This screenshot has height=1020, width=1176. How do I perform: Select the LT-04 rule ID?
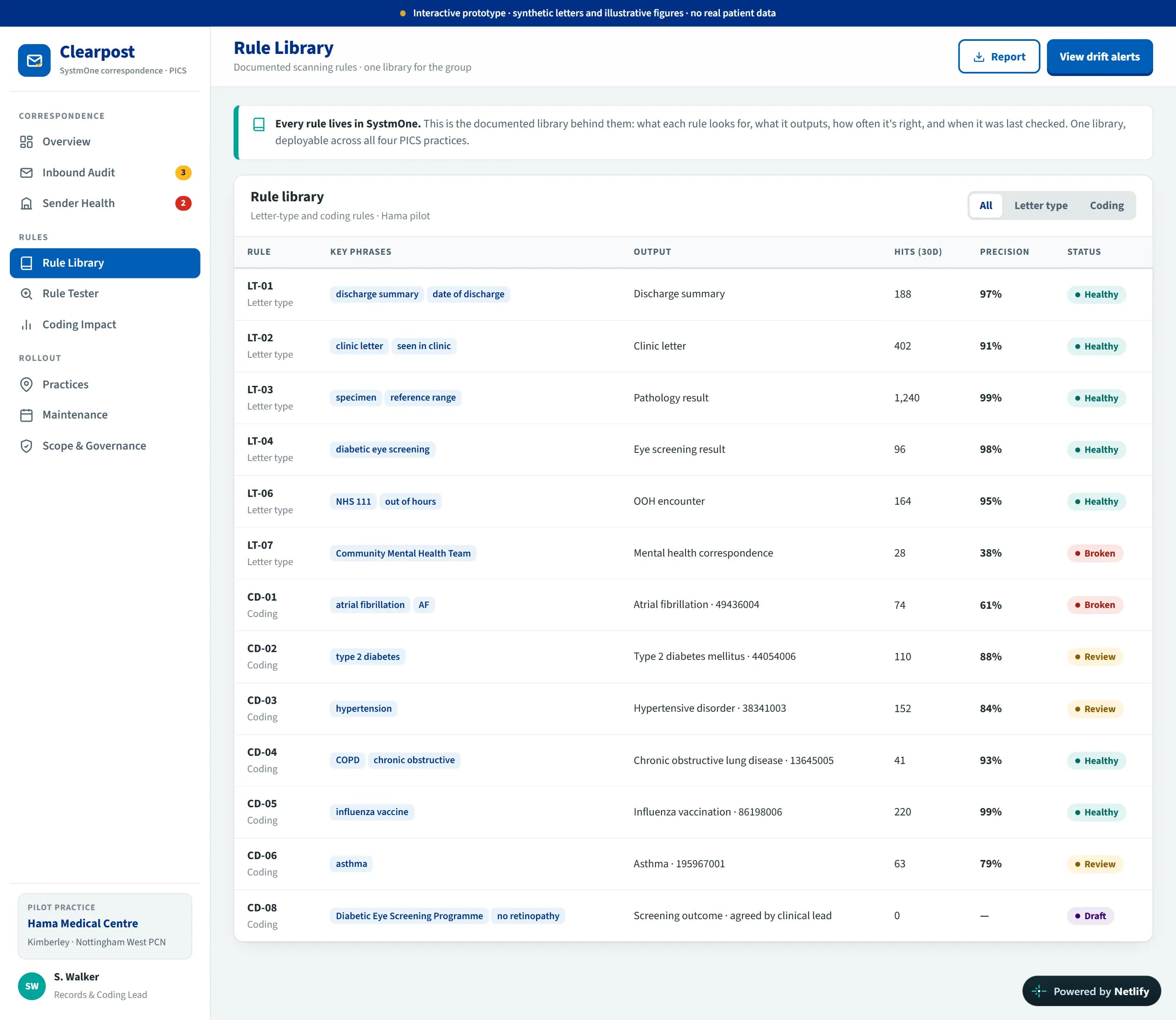coord(260,441)
